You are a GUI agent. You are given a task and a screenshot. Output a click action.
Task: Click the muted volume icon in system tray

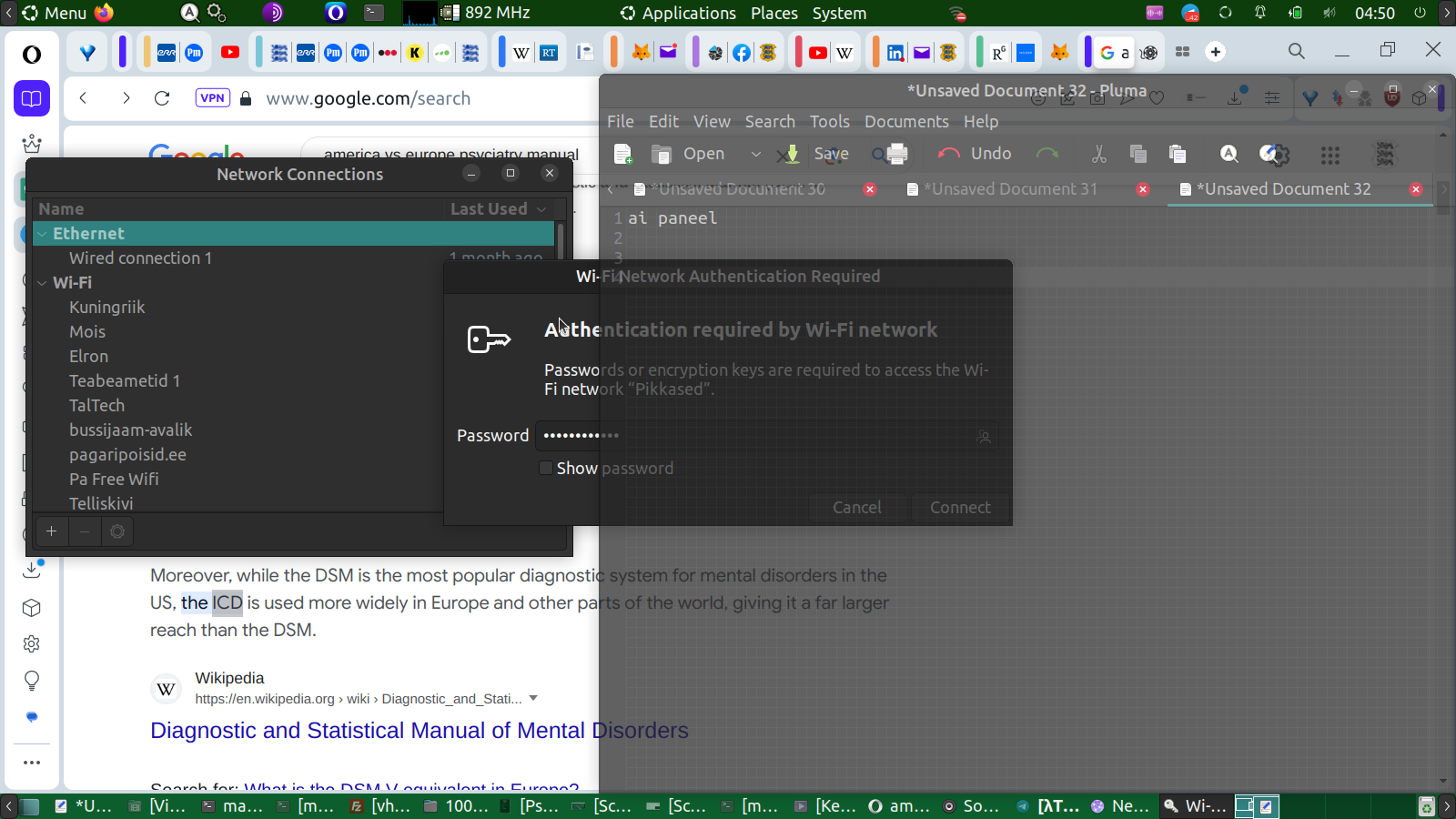coord(1330,13)
